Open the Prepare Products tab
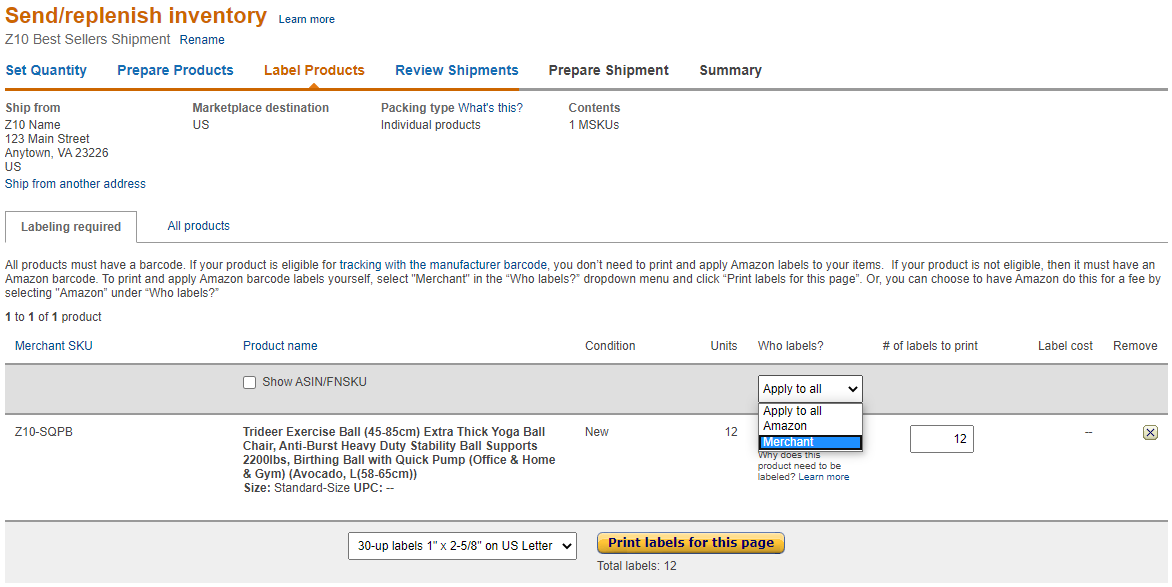1172x587 pixels. click(175, 70)
